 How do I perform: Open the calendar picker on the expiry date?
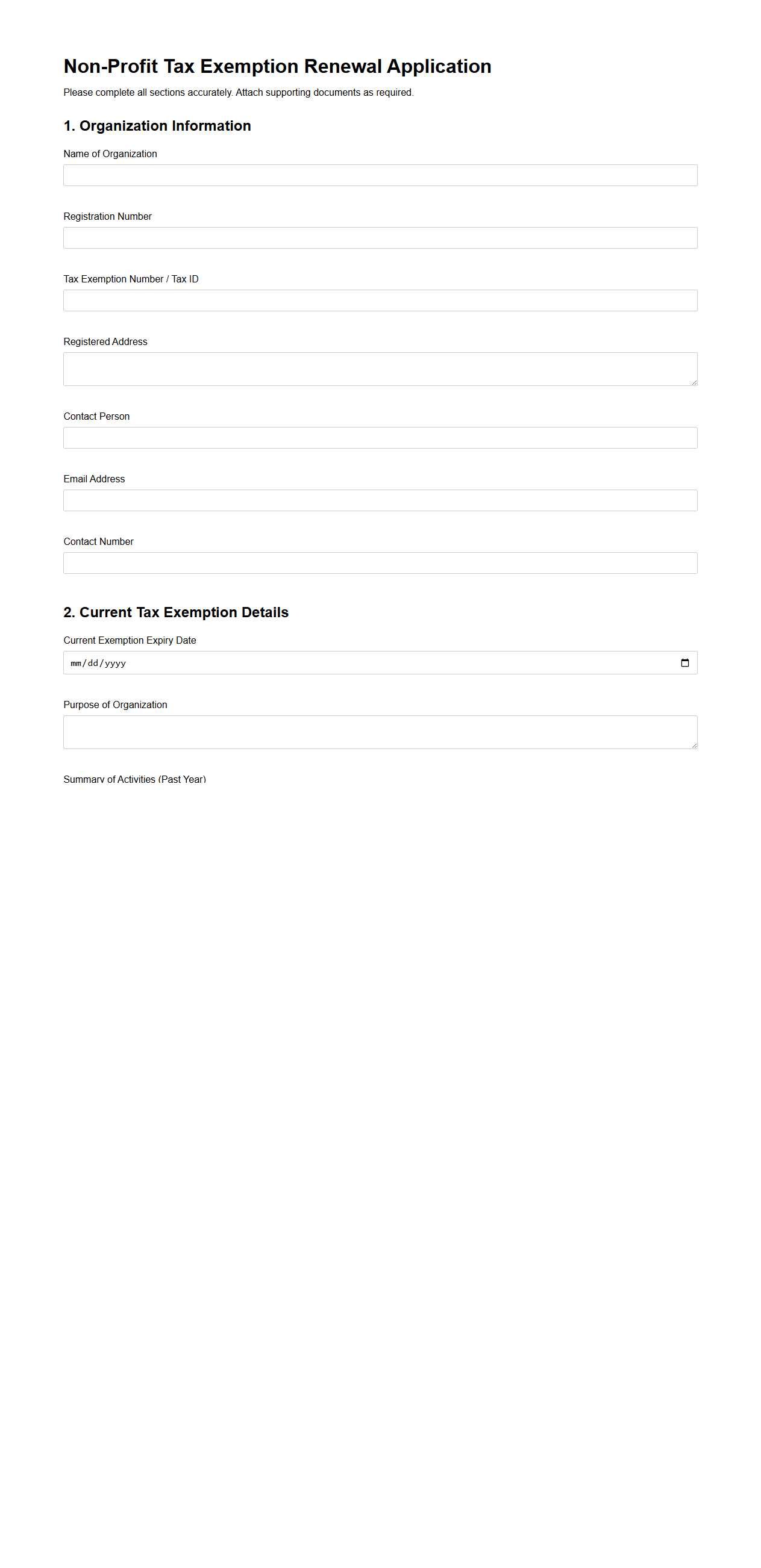(x=684, y=663)
